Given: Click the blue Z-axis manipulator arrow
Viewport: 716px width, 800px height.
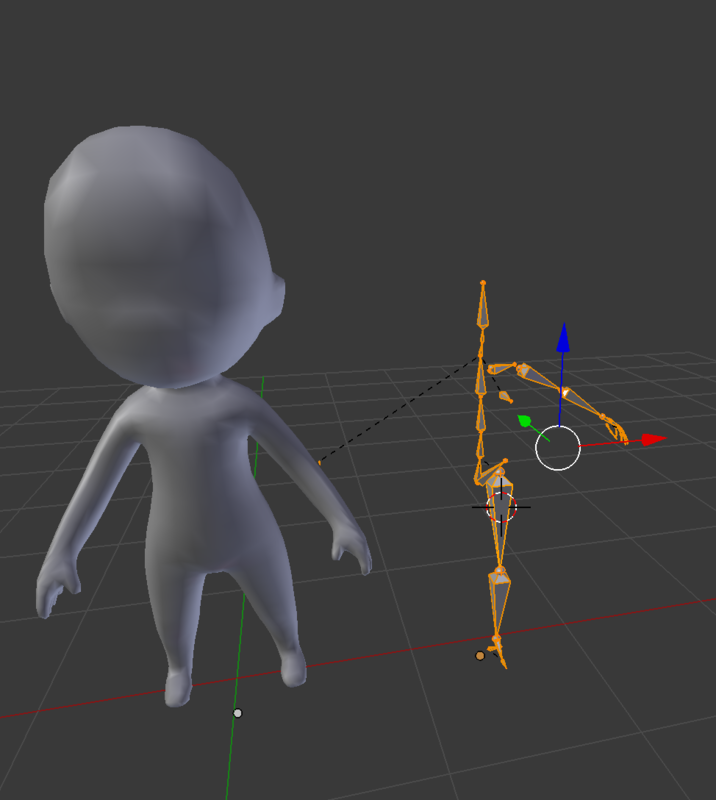Looking at the screenshot, I should (x=563, y=337).
